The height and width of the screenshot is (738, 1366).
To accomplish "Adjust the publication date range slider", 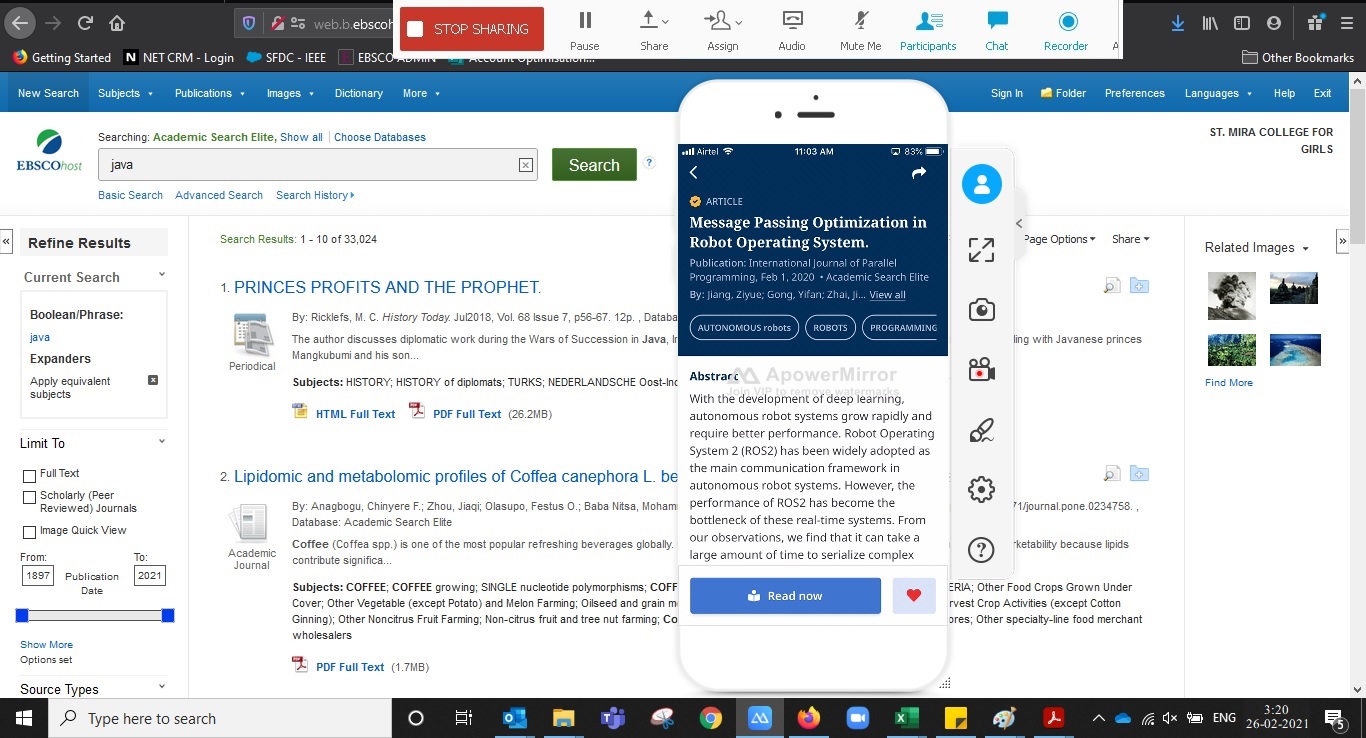I will 95,615.
